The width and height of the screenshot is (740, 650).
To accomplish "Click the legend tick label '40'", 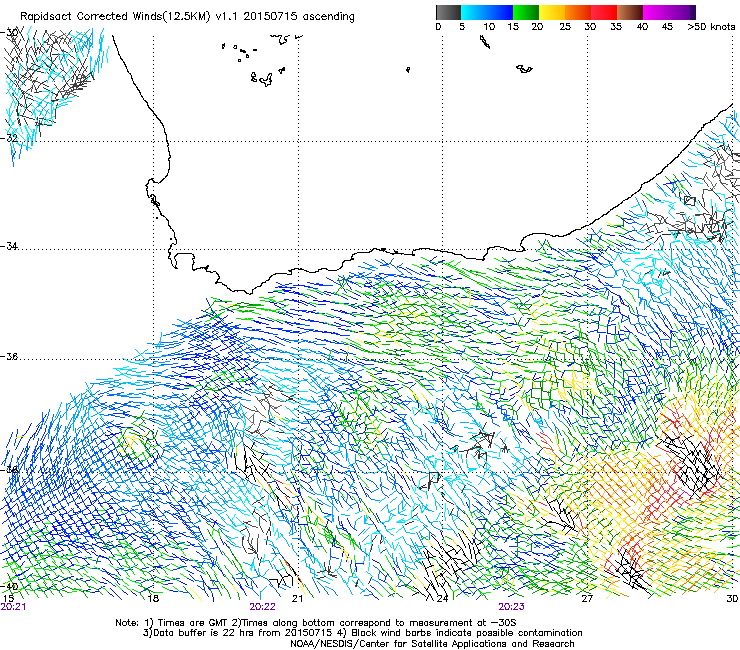I will (x=642, y=27).
